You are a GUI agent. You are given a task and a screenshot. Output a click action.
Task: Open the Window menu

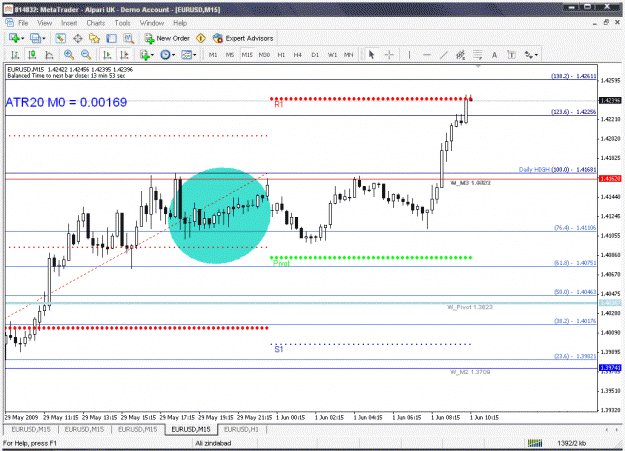(x=152, y=23)
